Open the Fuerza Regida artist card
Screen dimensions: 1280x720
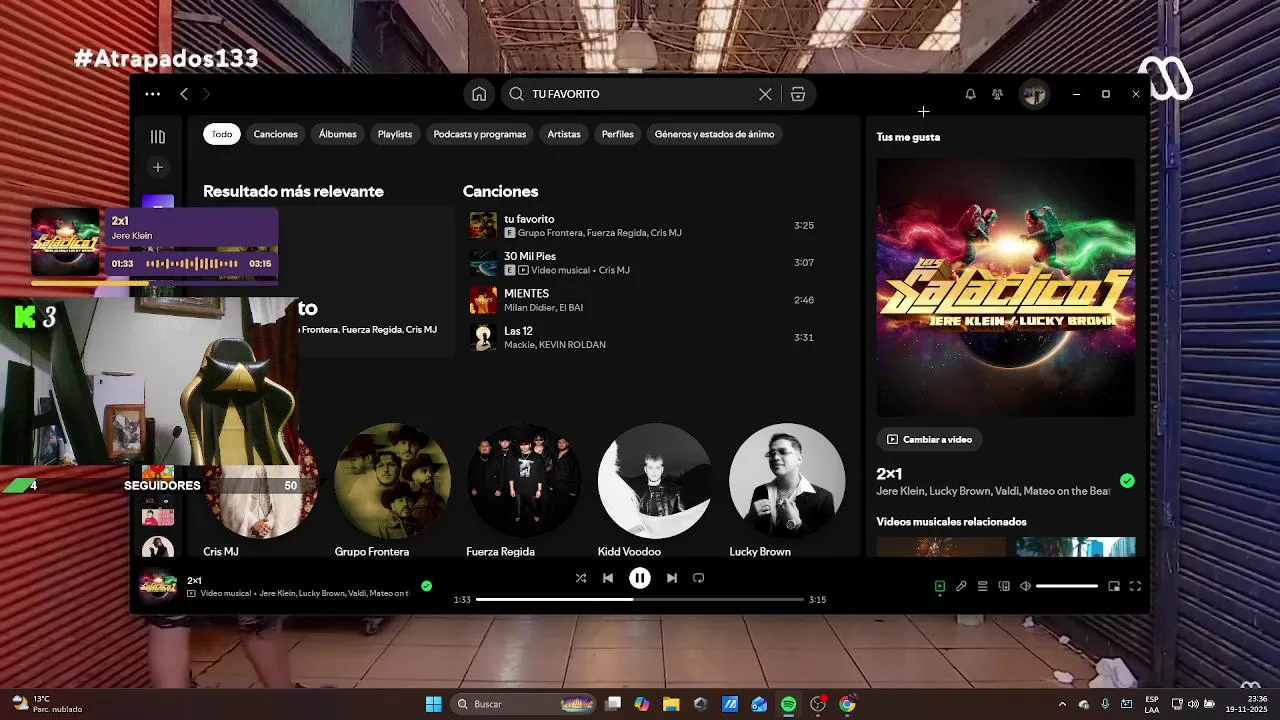523,490
